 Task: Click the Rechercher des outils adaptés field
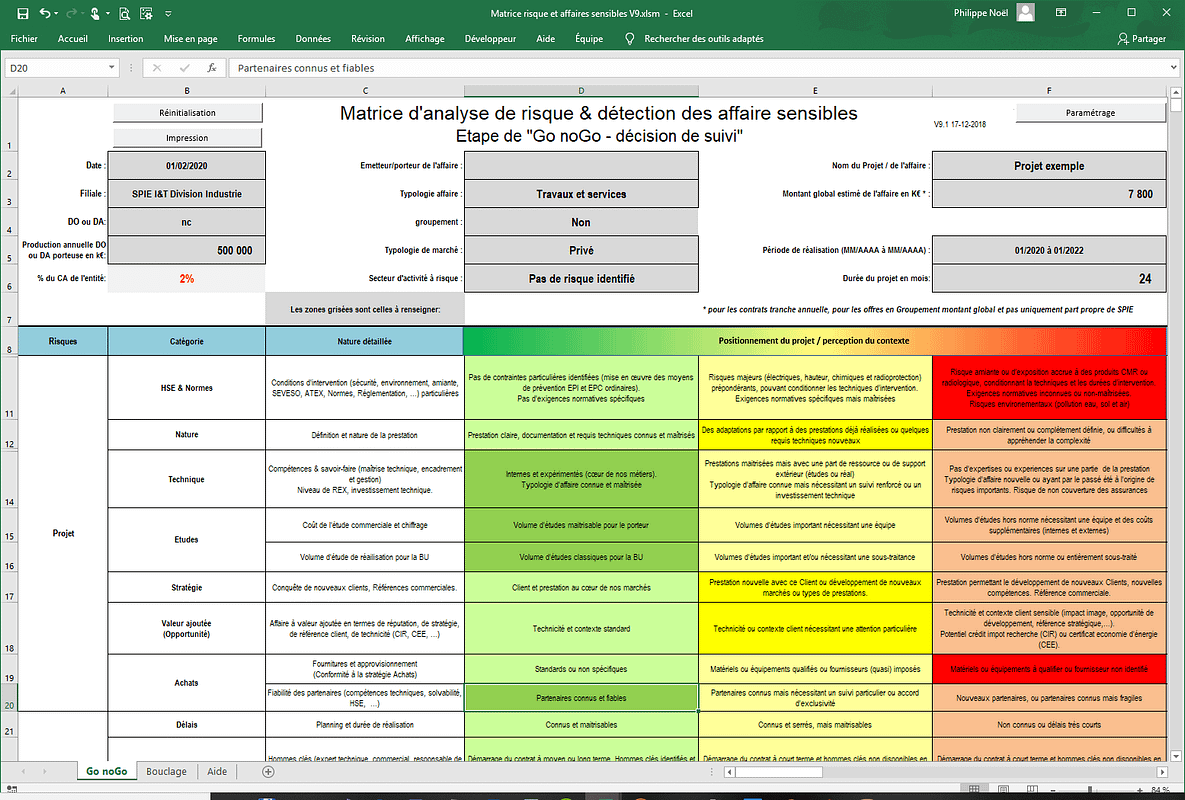click(704, 39)
